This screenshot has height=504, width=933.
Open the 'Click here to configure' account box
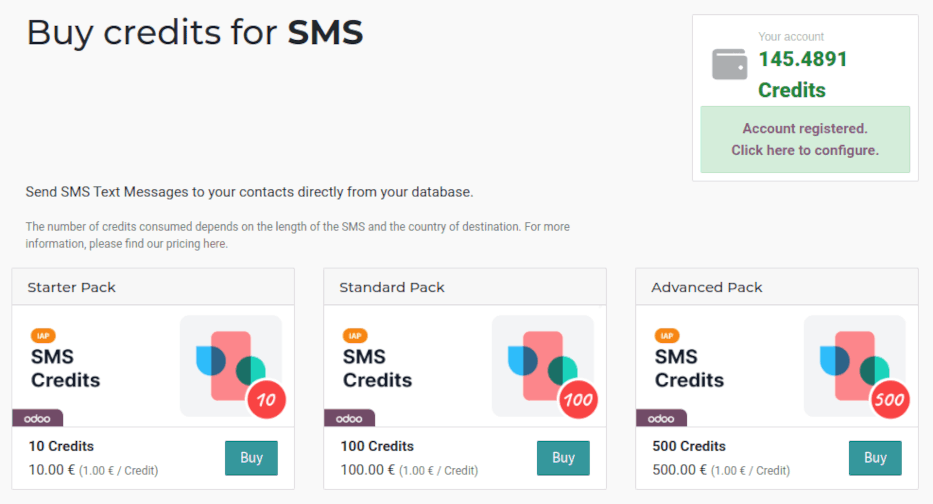pos(805,140)
